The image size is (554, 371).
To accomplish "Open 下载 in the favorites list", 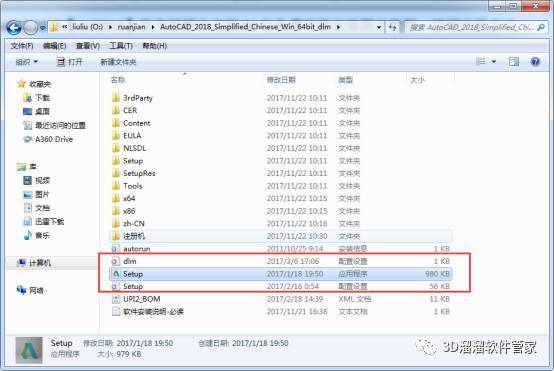I will (36, 98).
